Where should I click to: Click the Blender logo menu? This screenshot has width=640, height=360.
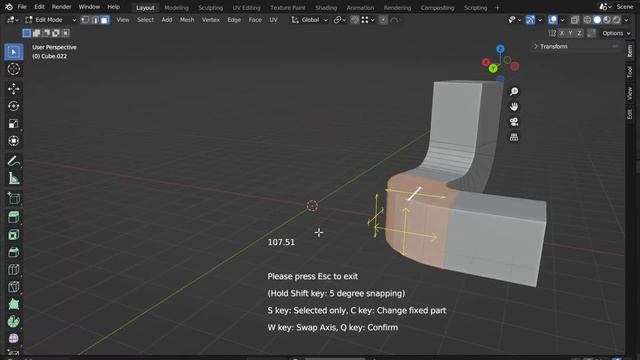(x=9, y=7)
